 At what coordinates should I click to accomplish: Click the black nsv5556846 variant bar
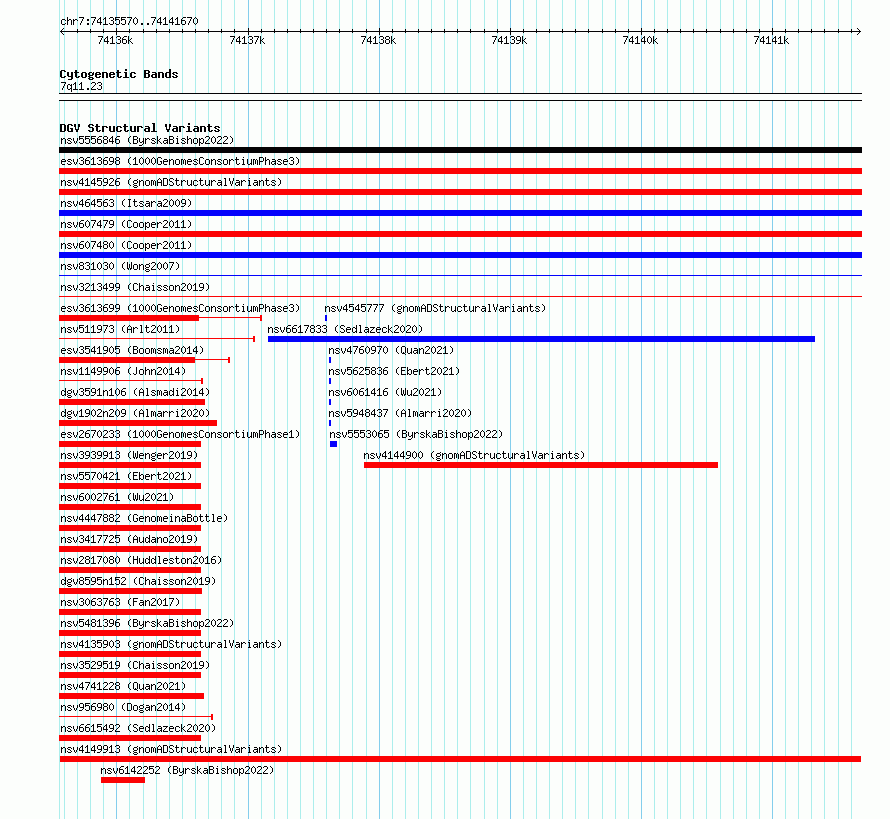[460, 150]
